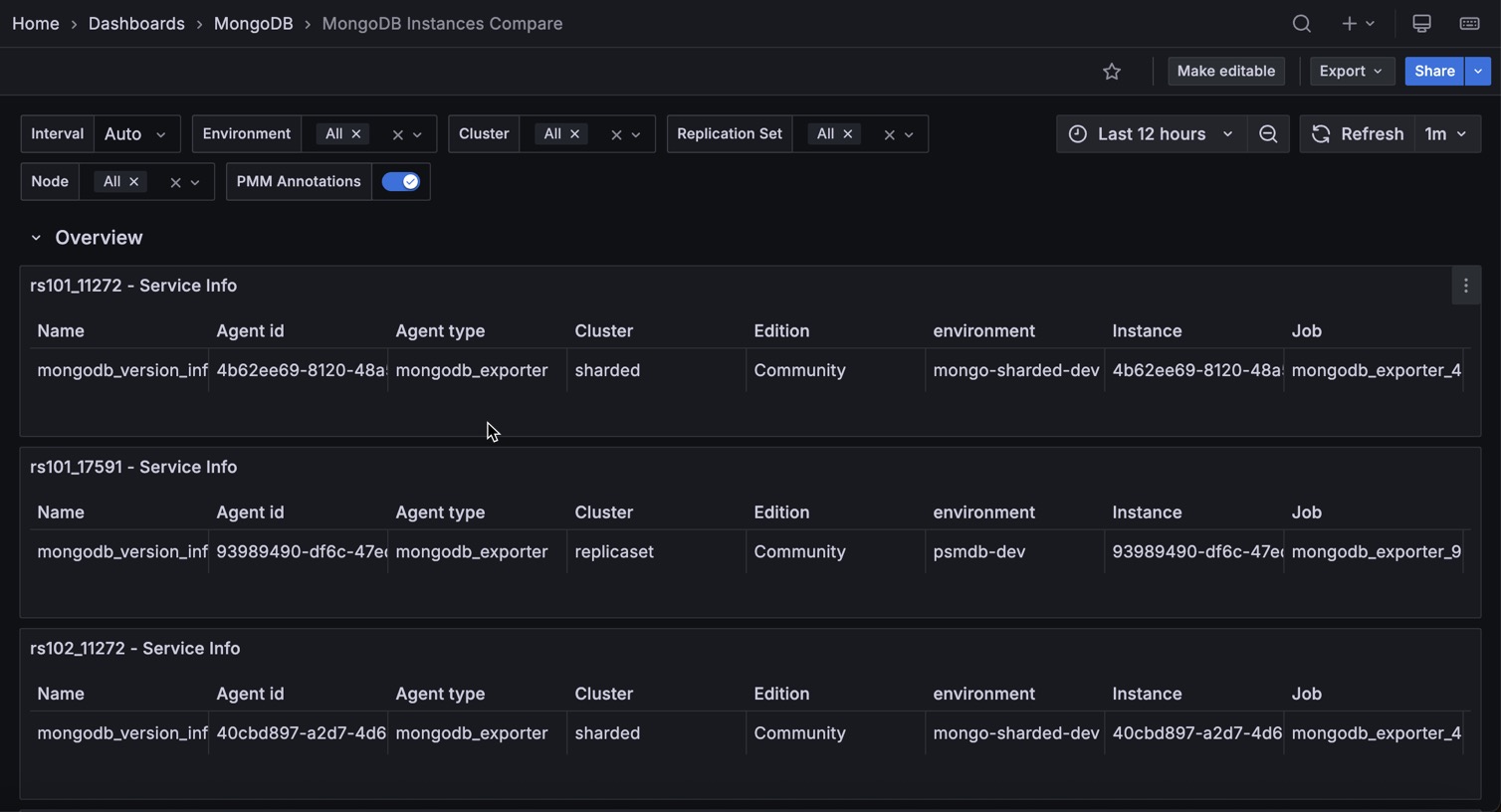
Task: Click the search magnifier icon
Action: point(1301,24)
